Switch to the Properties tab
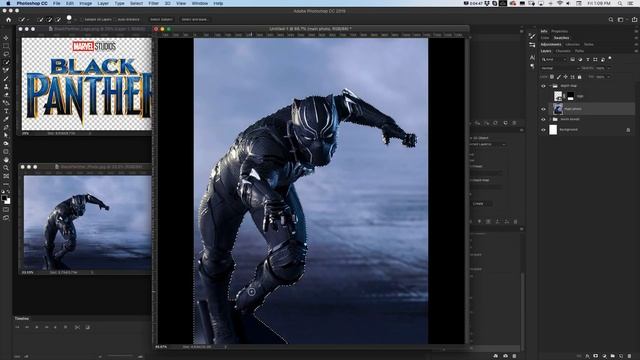This screenshot has height=360, width=640. pyautogui.click(x=560, y=31)
